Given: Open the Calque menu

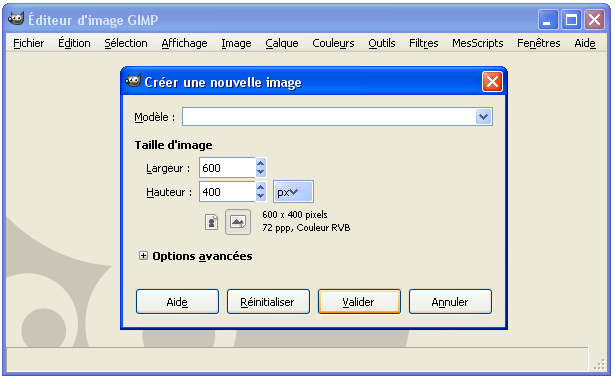Looking at the screenshot, I should 282,43.
